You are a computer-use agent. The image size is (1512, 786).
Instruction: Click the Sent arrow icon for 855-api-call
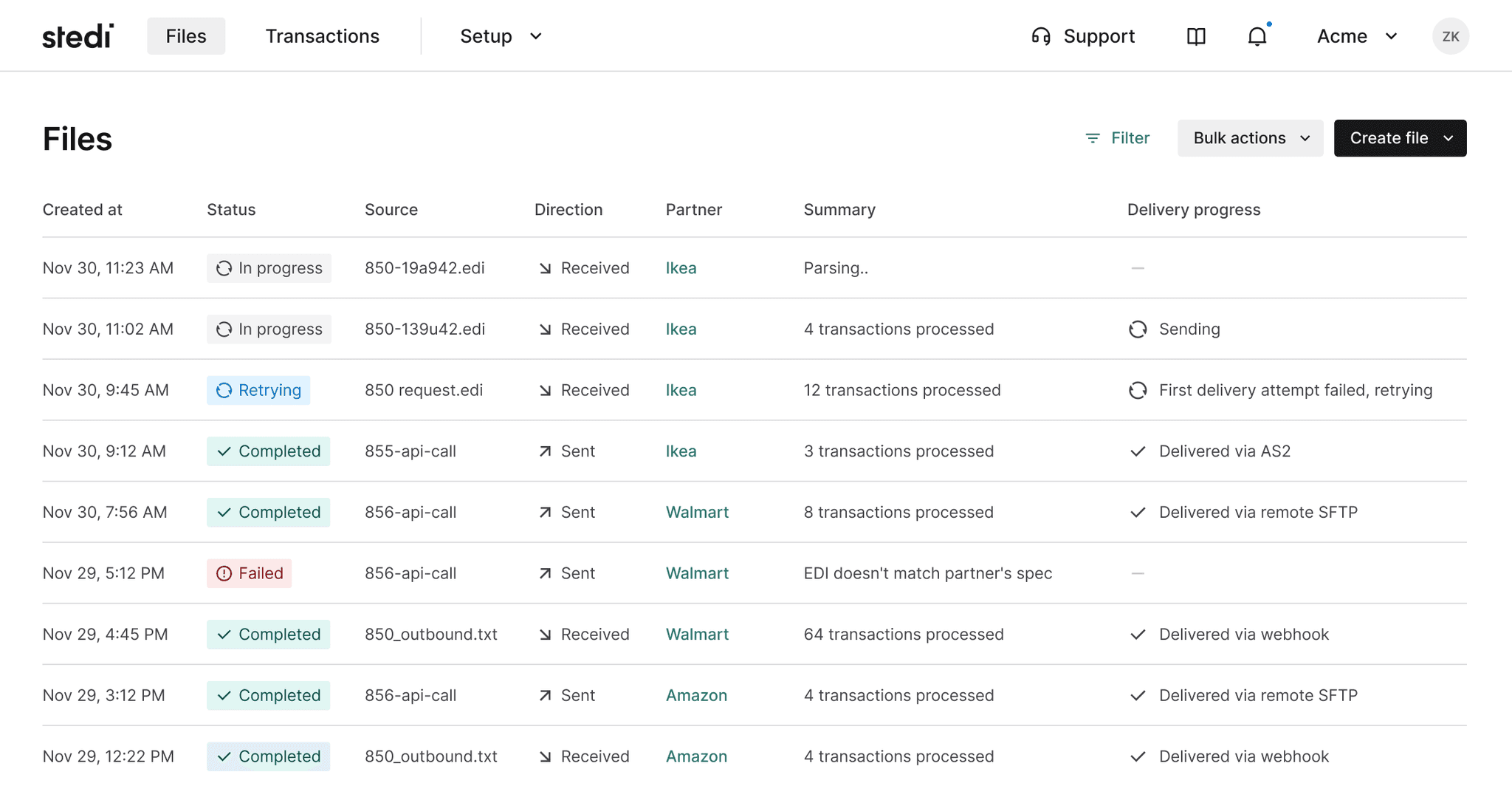[544, 451]
